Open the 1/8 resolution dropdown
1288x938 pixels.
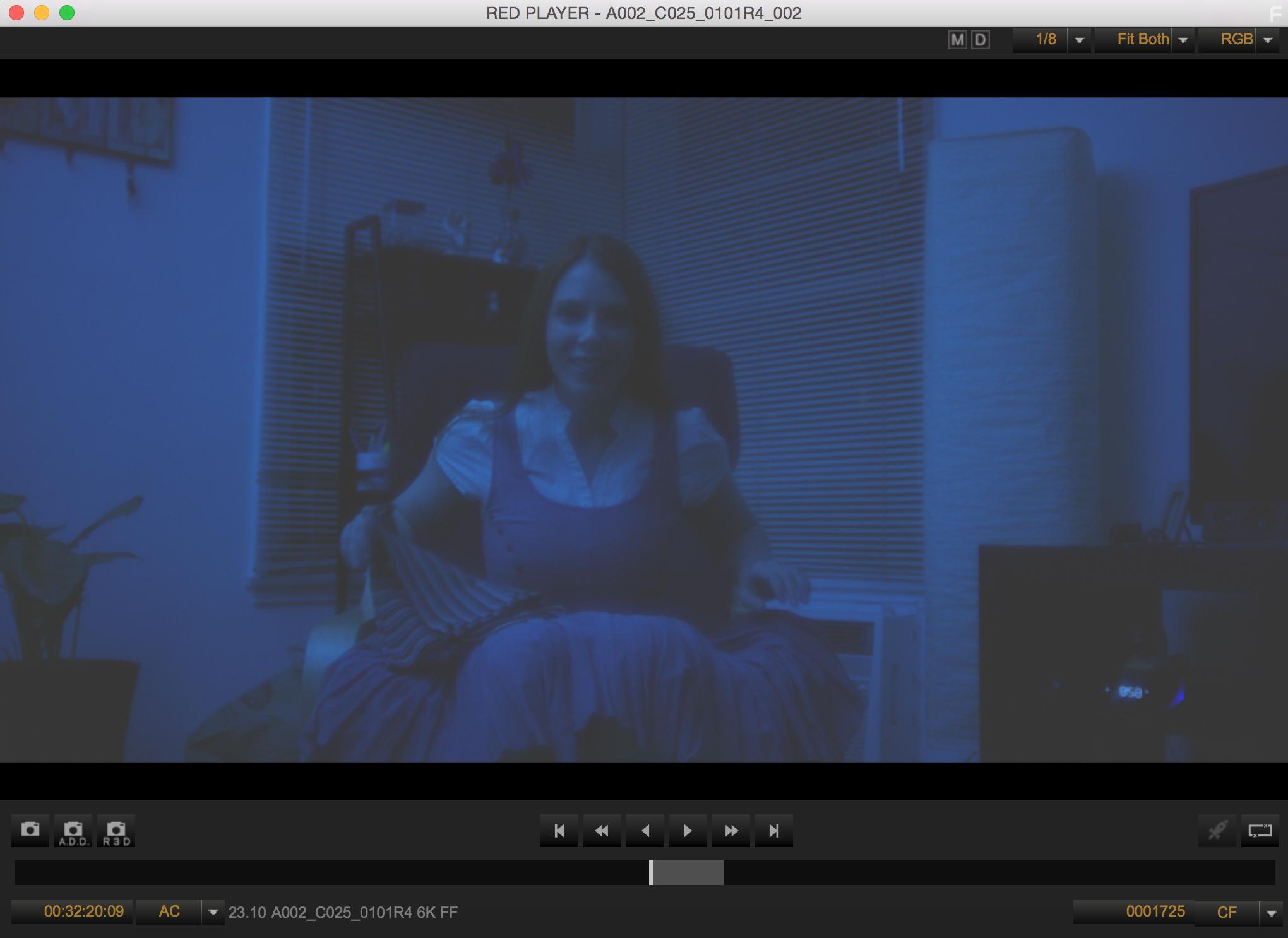[x=1080, y=40]
